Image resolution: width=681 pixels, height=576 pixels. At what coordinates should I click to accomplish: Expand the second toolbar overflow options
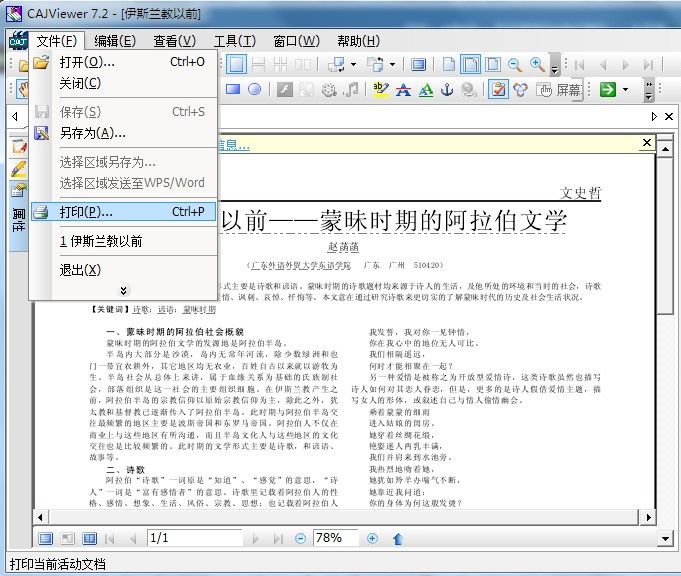[x=649, y=89]
